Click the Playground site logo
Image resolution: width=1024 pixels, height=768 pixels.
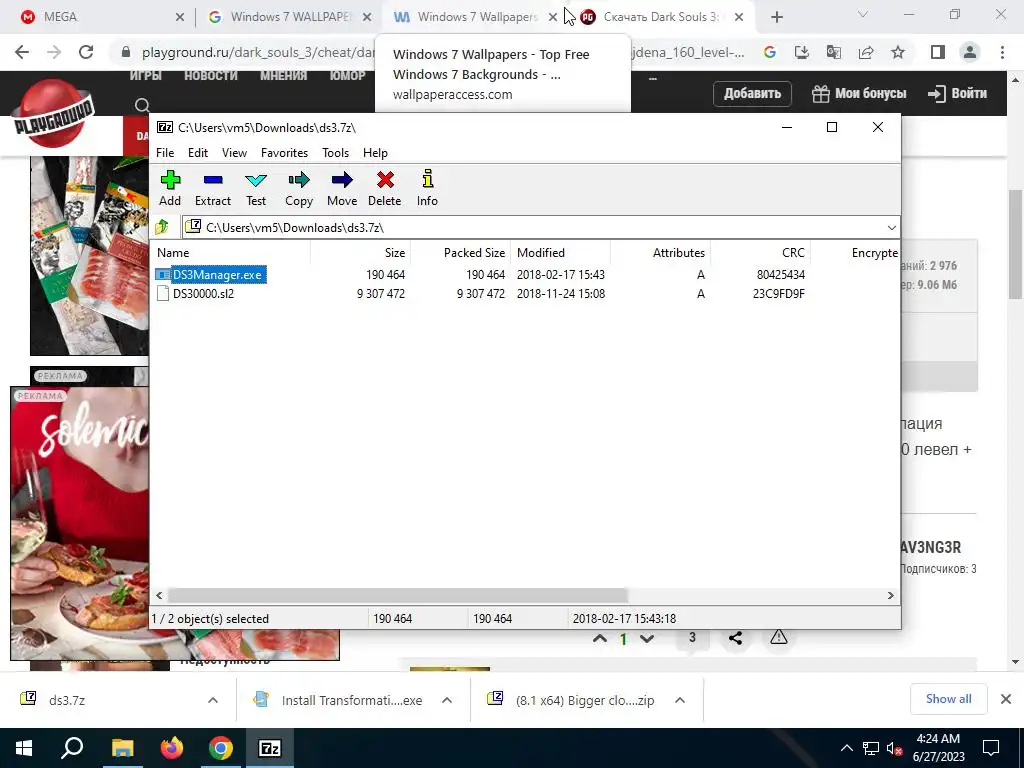click(54, 113)
